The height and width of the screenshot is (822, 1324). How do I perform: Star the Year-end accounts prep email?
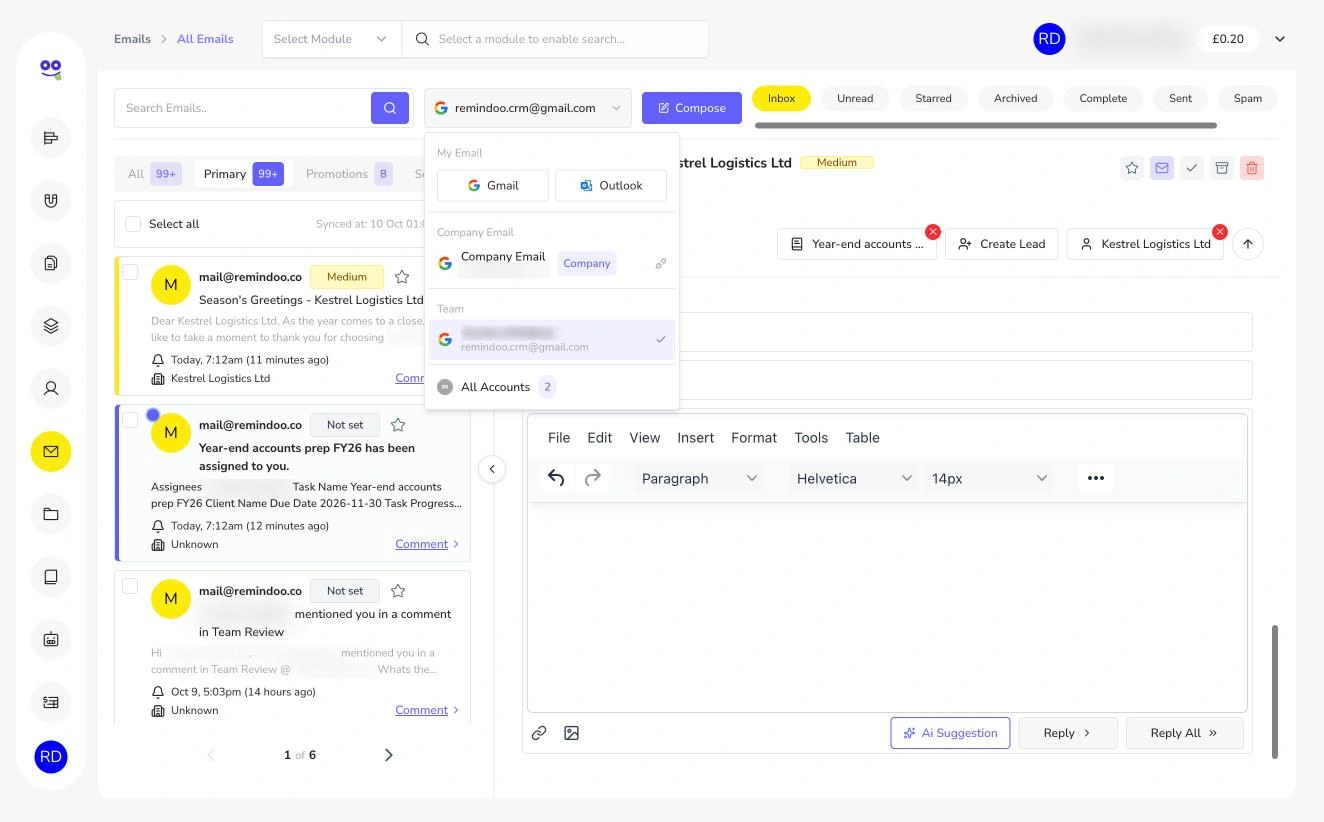click(x=398, y=425)
